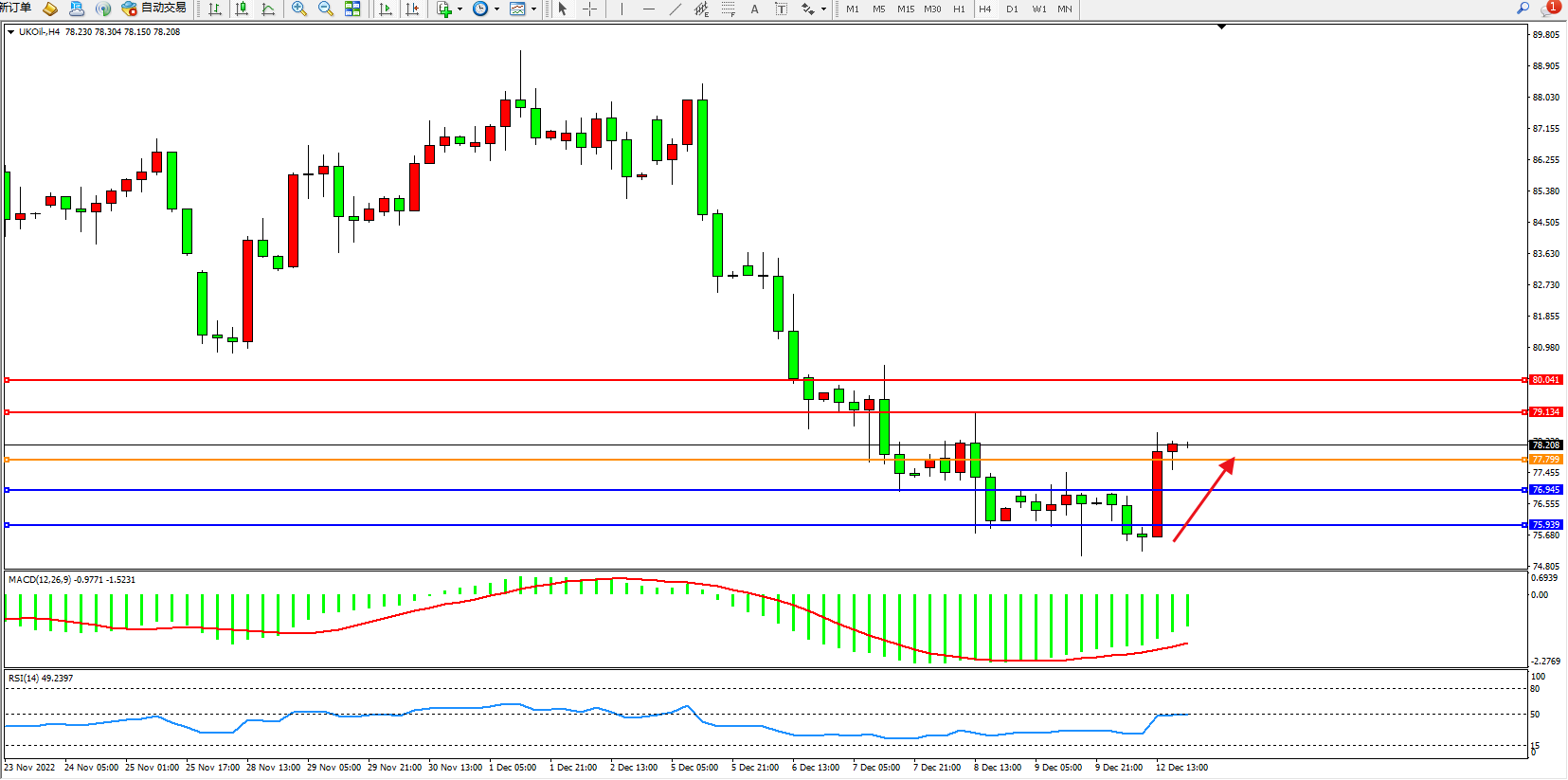This screenshot has width=1568, height=780.
Task: Switch to the M15 timeframe
Action: [x=906, y=9]
